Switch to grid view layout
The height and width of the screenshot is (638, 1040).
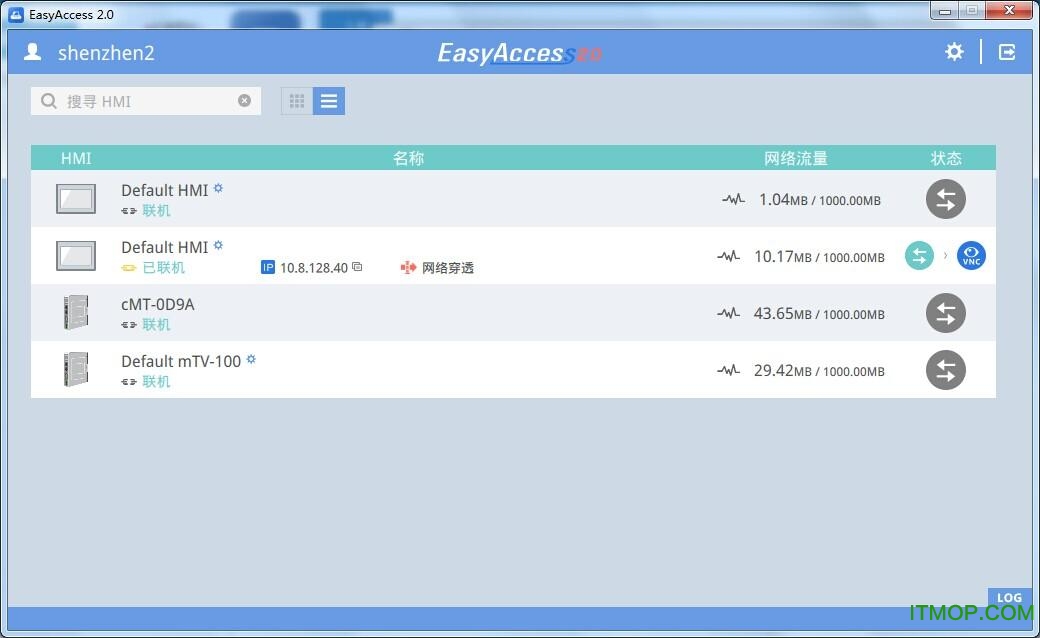click(x=296, y=100)
